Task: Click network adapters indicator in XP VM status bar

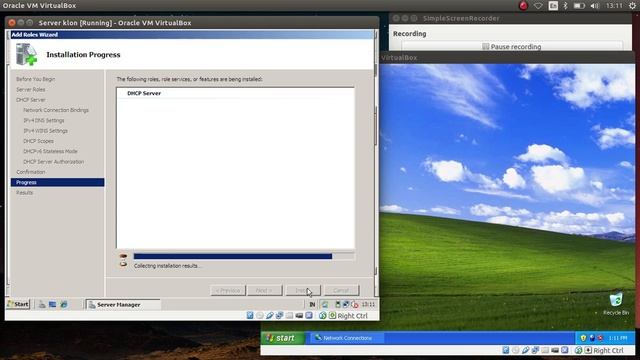Action: tap(535, 350)
